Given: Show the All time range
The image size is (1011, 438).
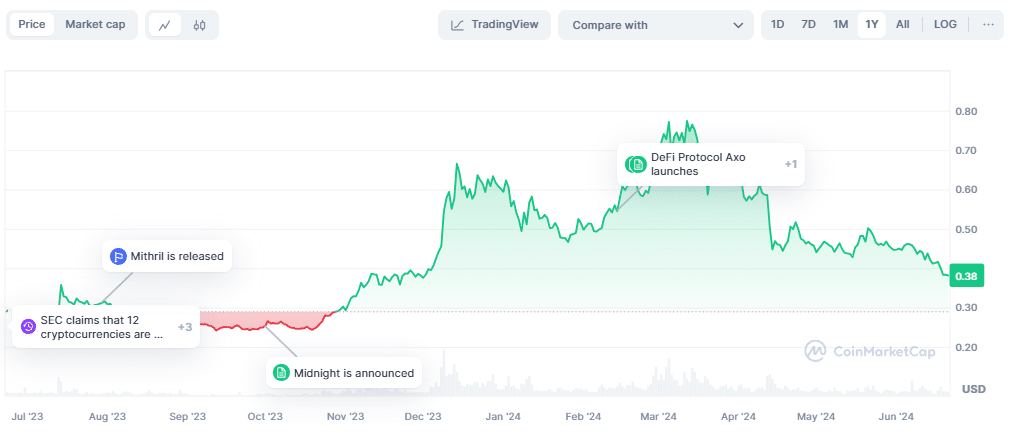Looking at the screenshot, I should point(903,25).
